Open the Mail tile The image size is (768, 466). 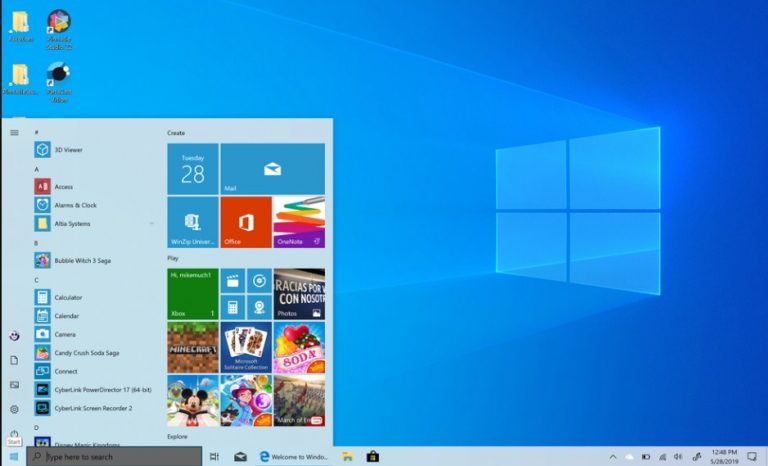point(272,169)
